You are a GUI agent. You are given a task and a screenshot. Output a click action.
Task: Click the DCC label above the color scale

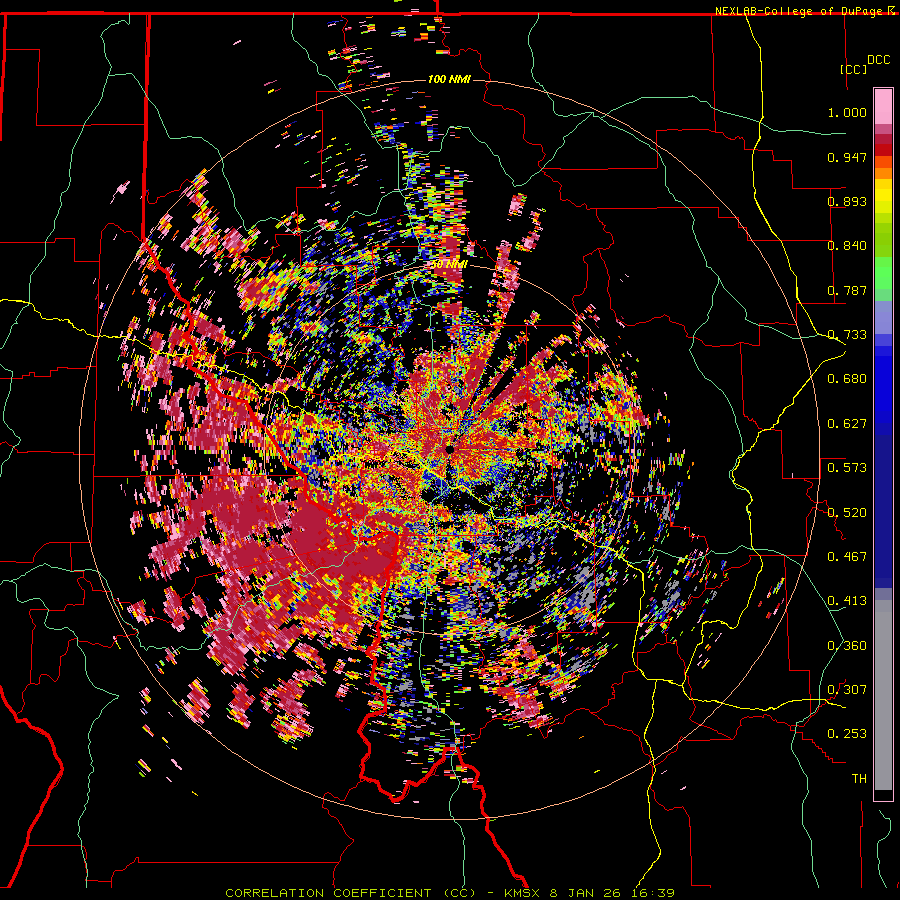(x=878, y=60)
